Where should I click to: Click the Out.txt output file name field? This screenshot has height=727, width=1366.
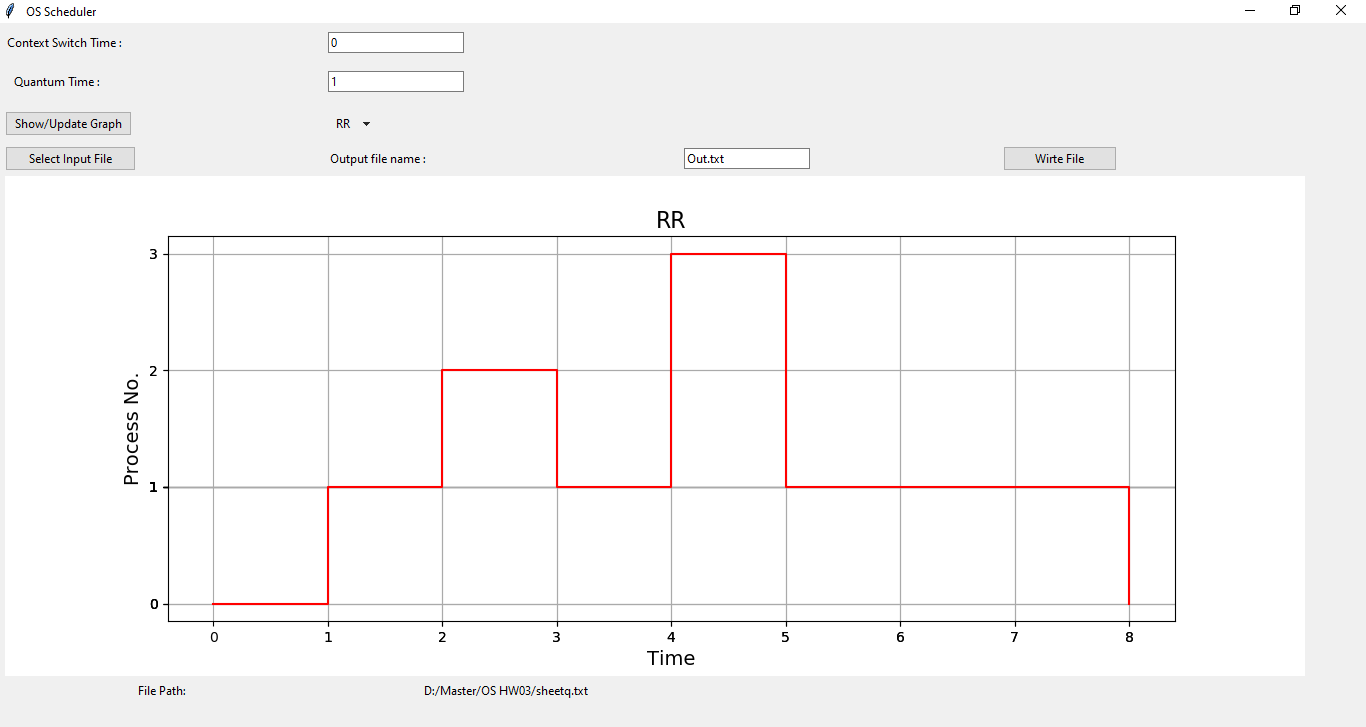click(x=747, y=158)
